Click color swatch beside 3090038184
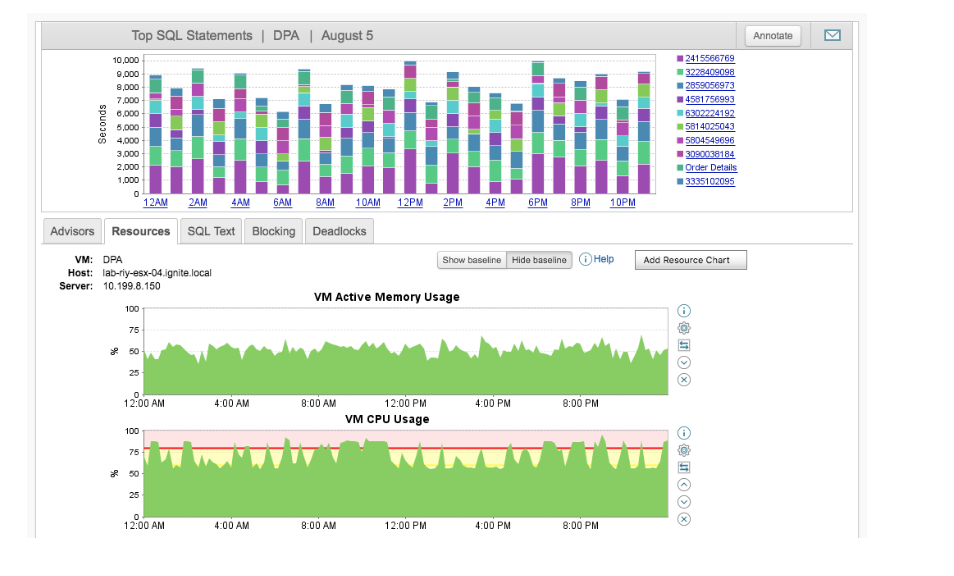 click(680, 154)
